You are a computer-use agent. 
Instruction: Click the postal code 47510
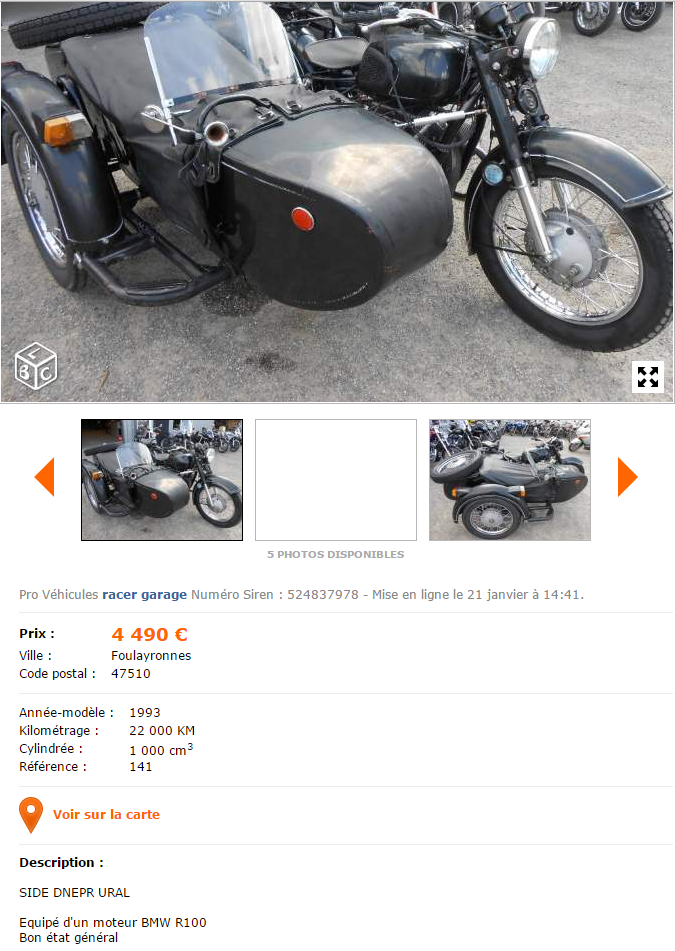tap(130, 674)
